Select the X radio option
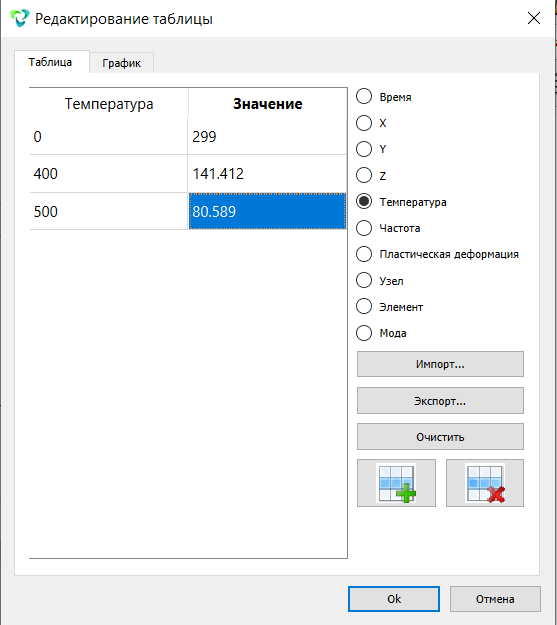 click(364, 123)
